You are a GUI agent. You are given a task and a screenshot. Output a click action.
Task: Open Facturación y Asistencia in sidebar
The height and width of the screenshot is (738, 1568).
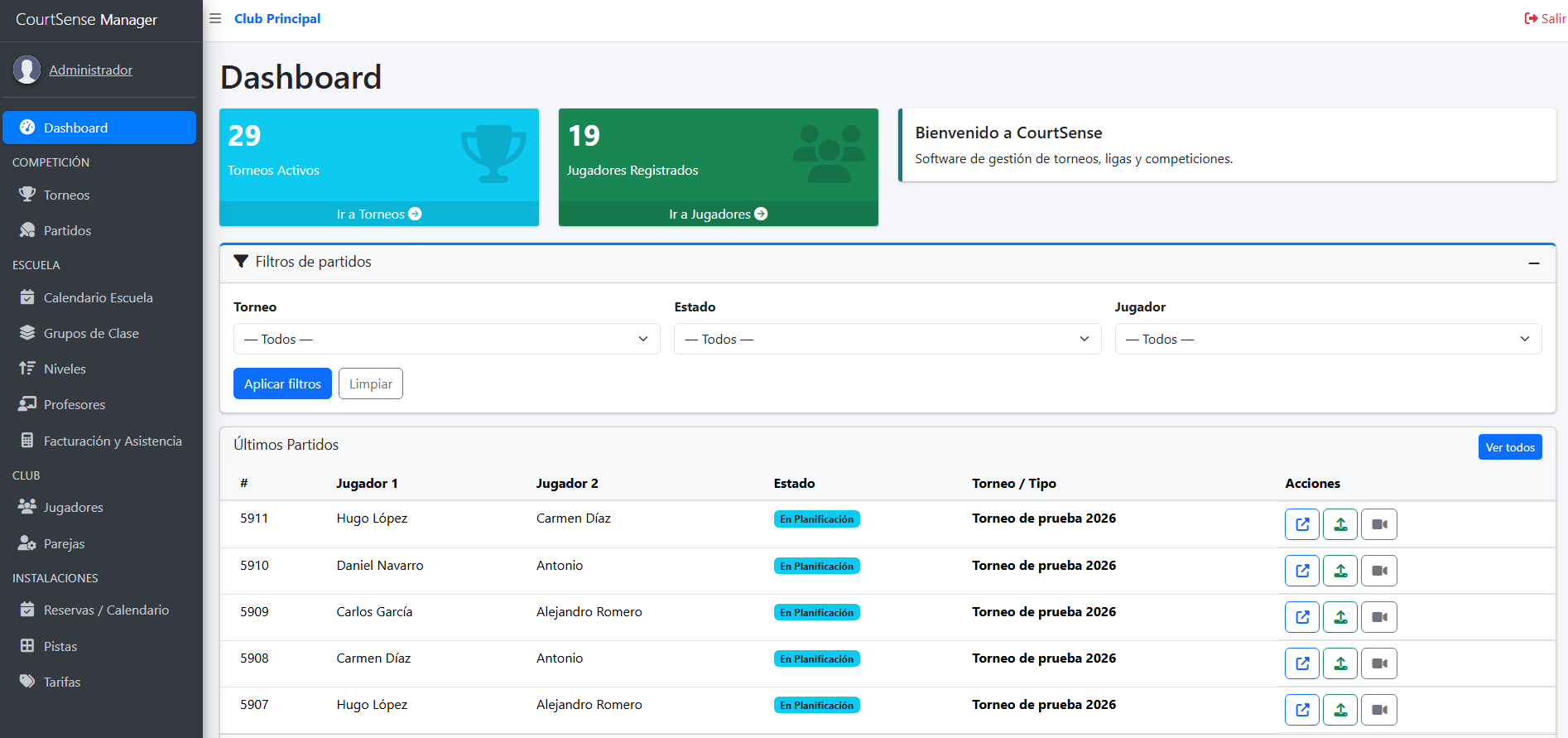(99, 441)
